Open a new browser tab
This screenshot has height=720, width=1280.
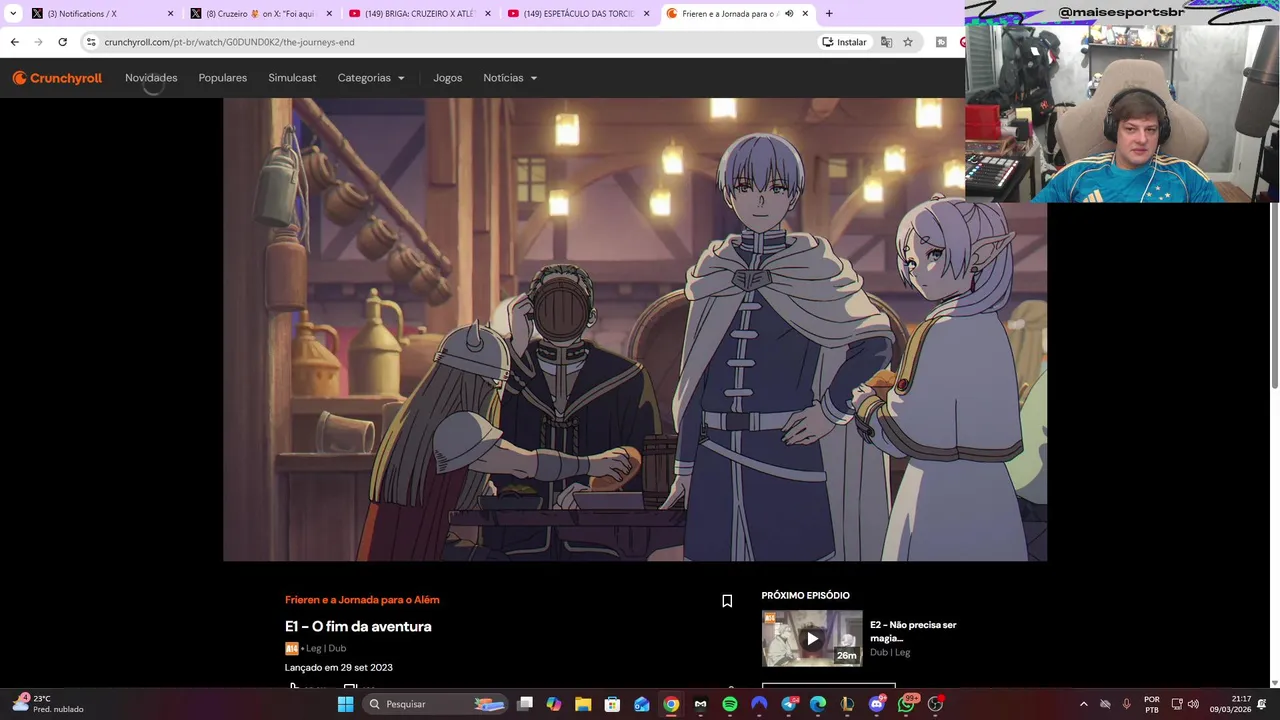829,14
